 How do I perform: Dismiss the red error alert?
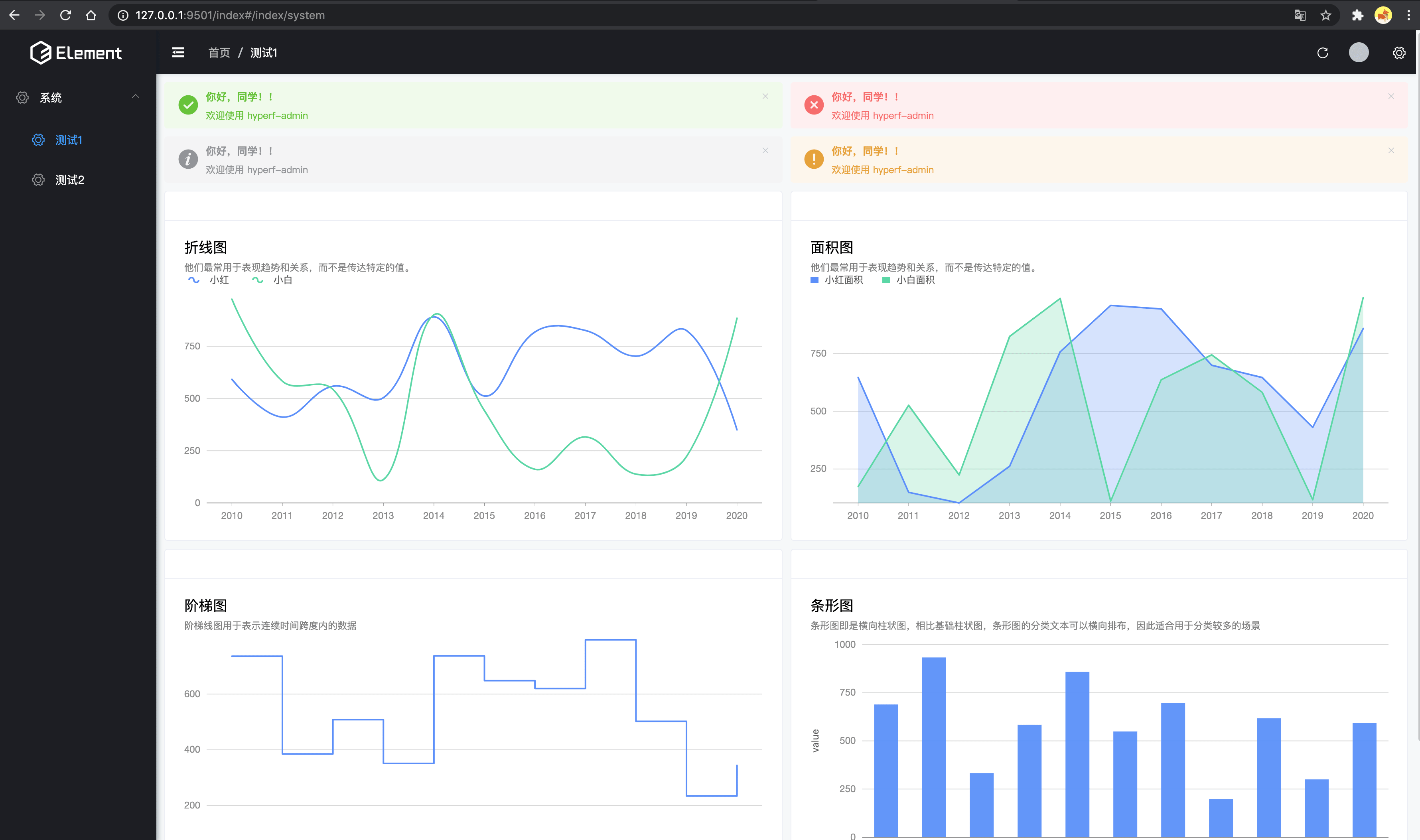pos(1390,96)
